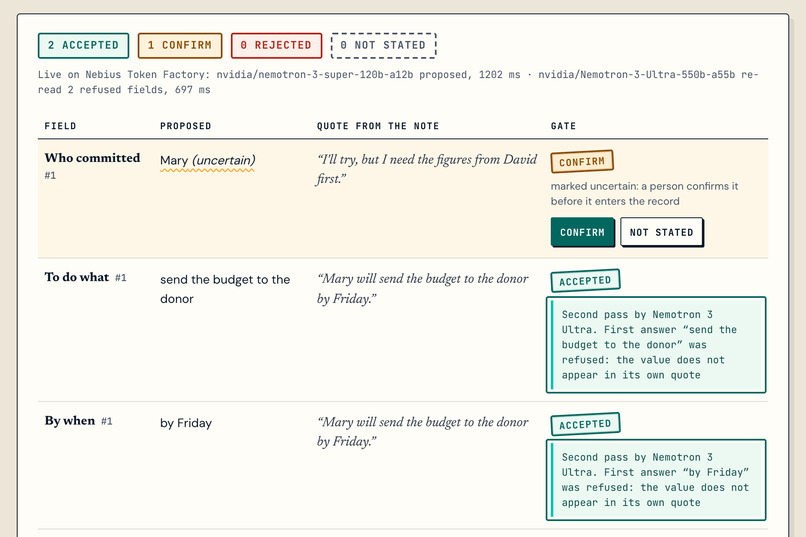The width and height of the screenshot is (806, 537).
Task: Click the proposed value 'by Friday'
Action: coord(186,423)
